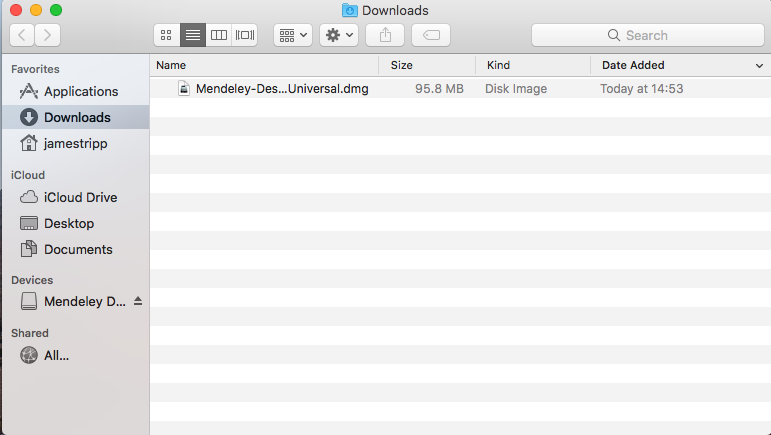Click the Today at 14:53 date

coord(642,88)
